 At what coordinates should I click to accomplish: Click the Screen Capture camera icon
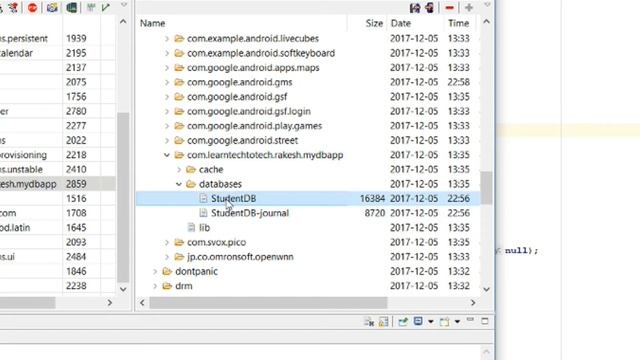52,7
